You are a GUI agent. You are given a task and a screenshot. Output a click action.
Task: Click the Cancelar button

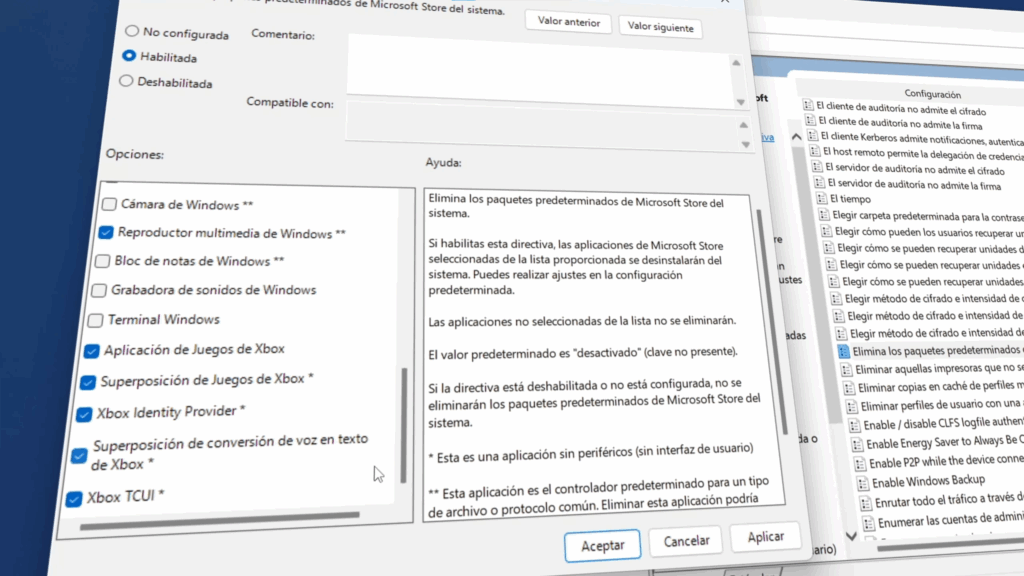(x=686, y=541)
